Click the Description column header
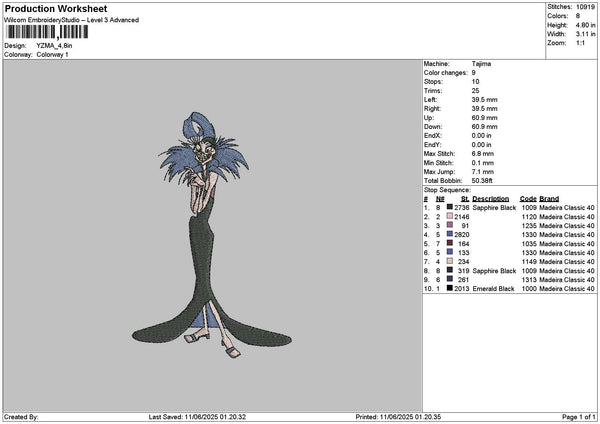 (x=493, y=198)
